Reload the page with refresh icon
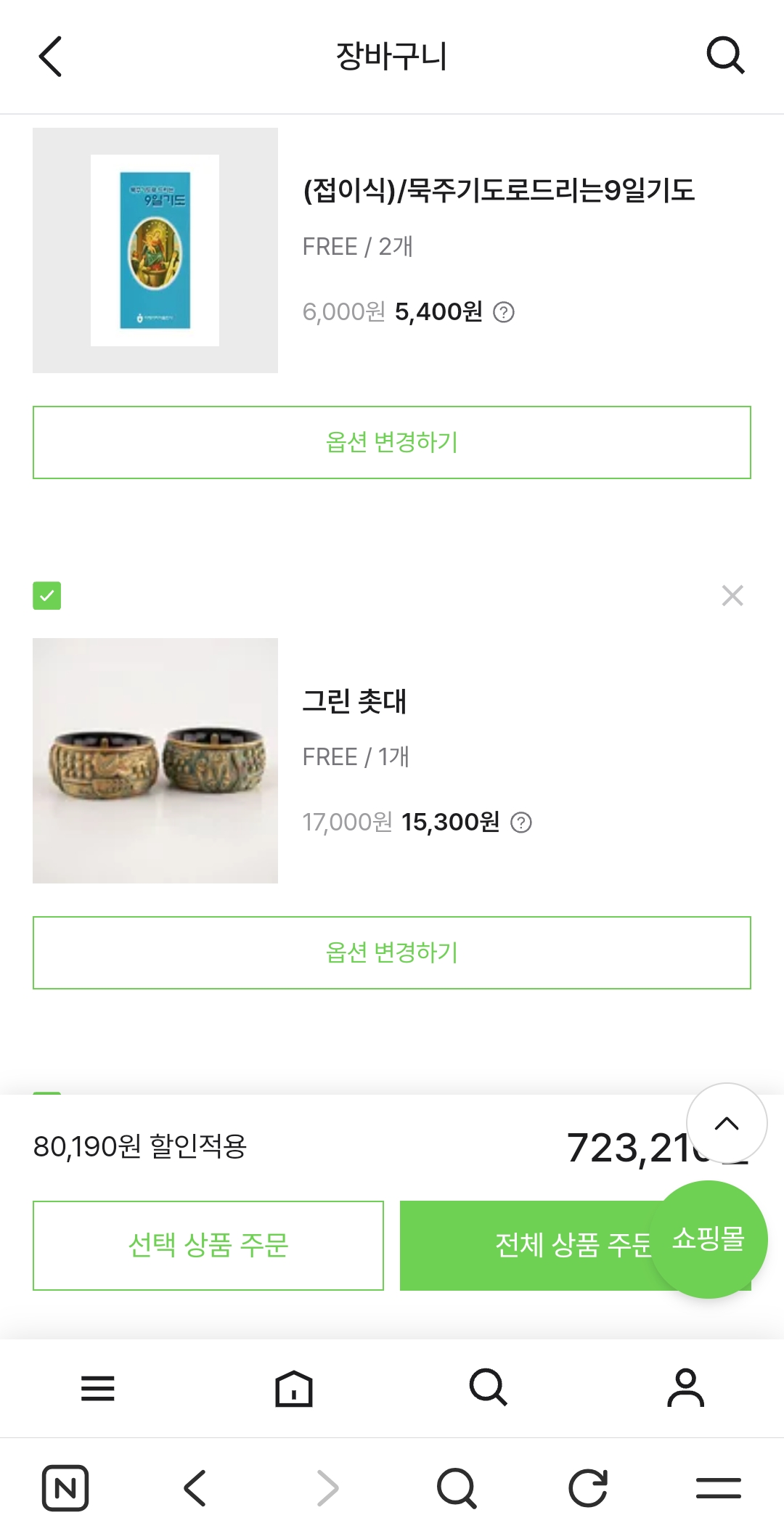The height and width of the screenshot is (1539, 784). [x=587, y=1488]
